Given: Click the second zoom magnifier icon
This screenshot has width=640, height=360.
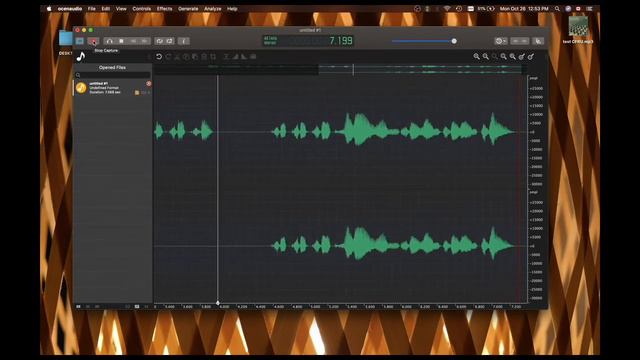Looking at the screenshot, I should pyautogui.click(x=486, y=57).
